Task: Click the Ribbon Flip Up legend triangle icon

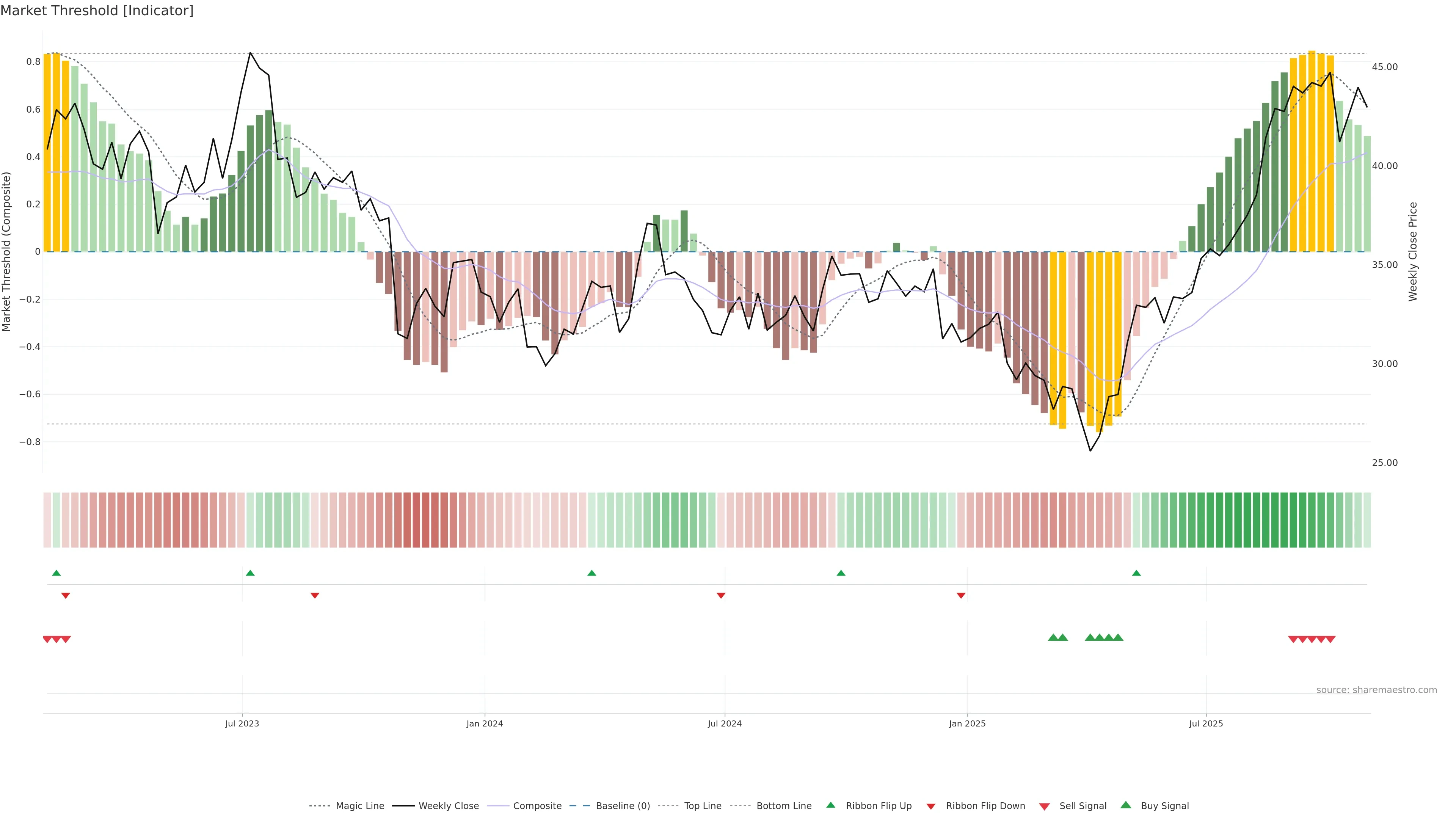Action: [x=830, y=805]
